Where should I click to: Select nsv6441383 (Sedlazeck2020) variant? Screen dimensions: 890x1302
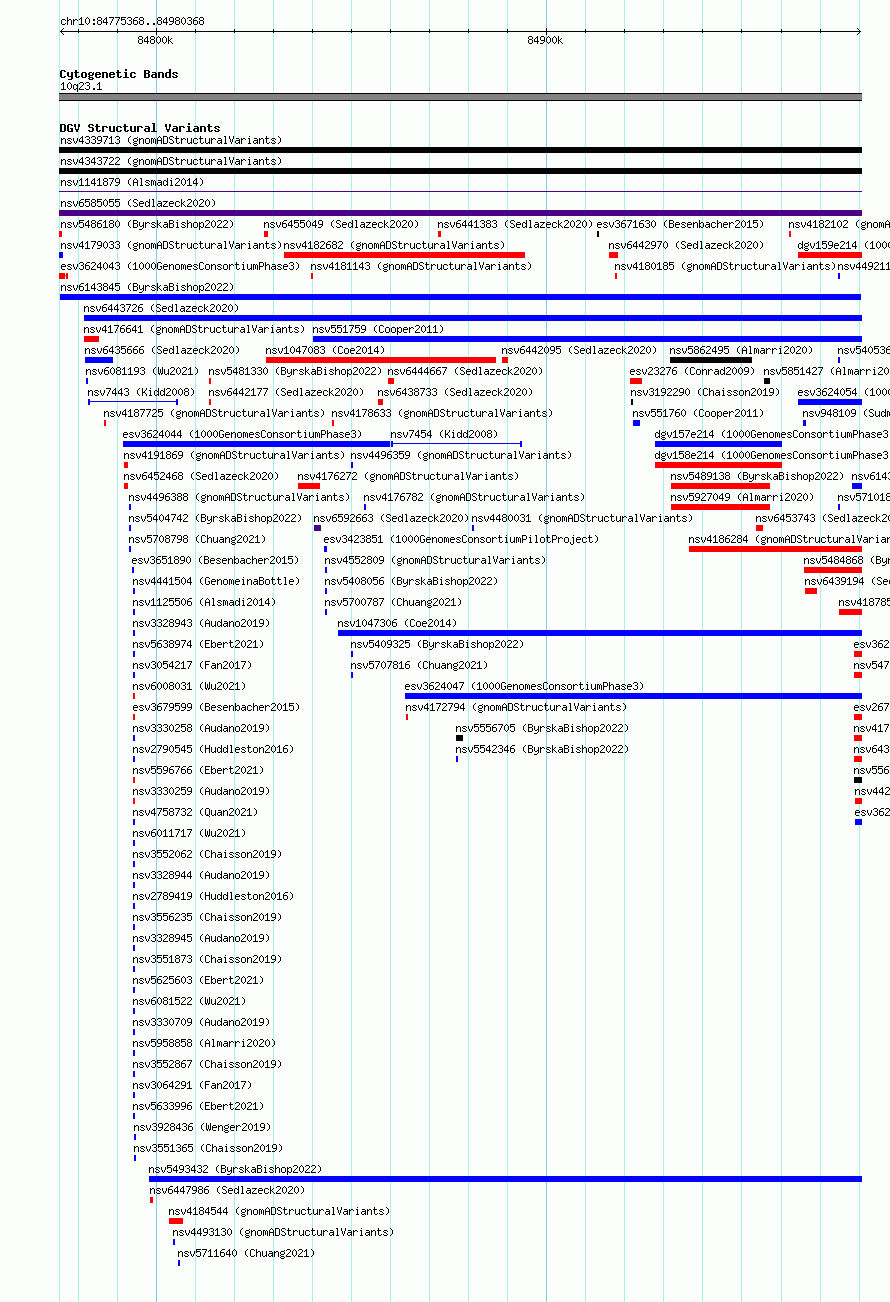(516, 224)
